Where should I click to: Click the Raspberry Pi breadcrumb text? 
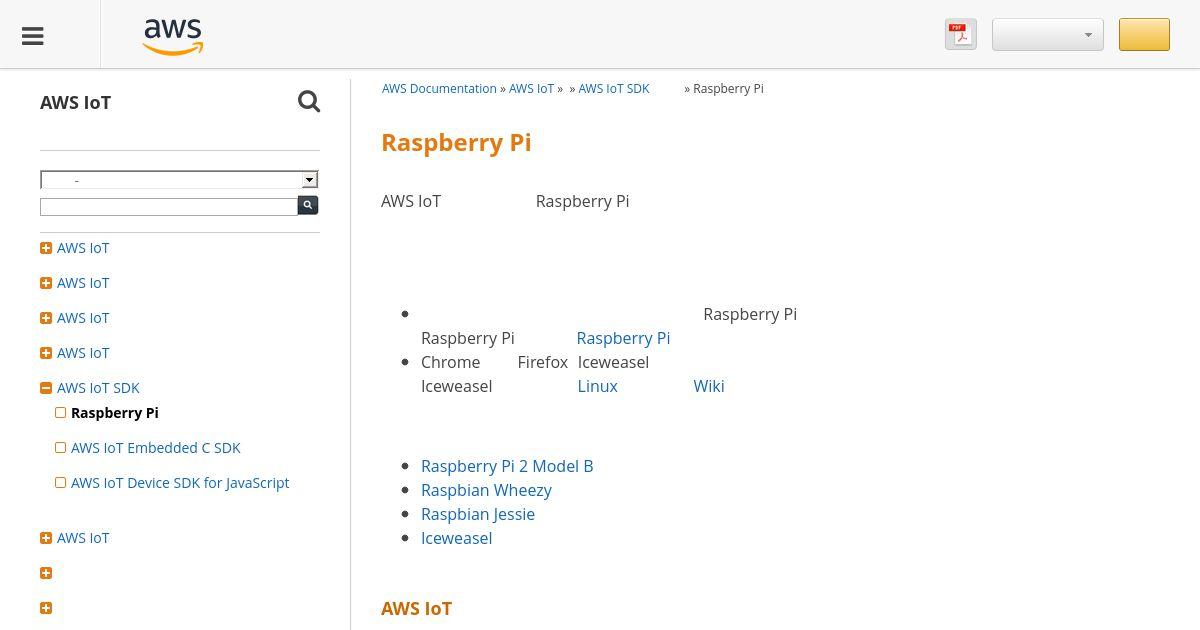tap(728, 89)
